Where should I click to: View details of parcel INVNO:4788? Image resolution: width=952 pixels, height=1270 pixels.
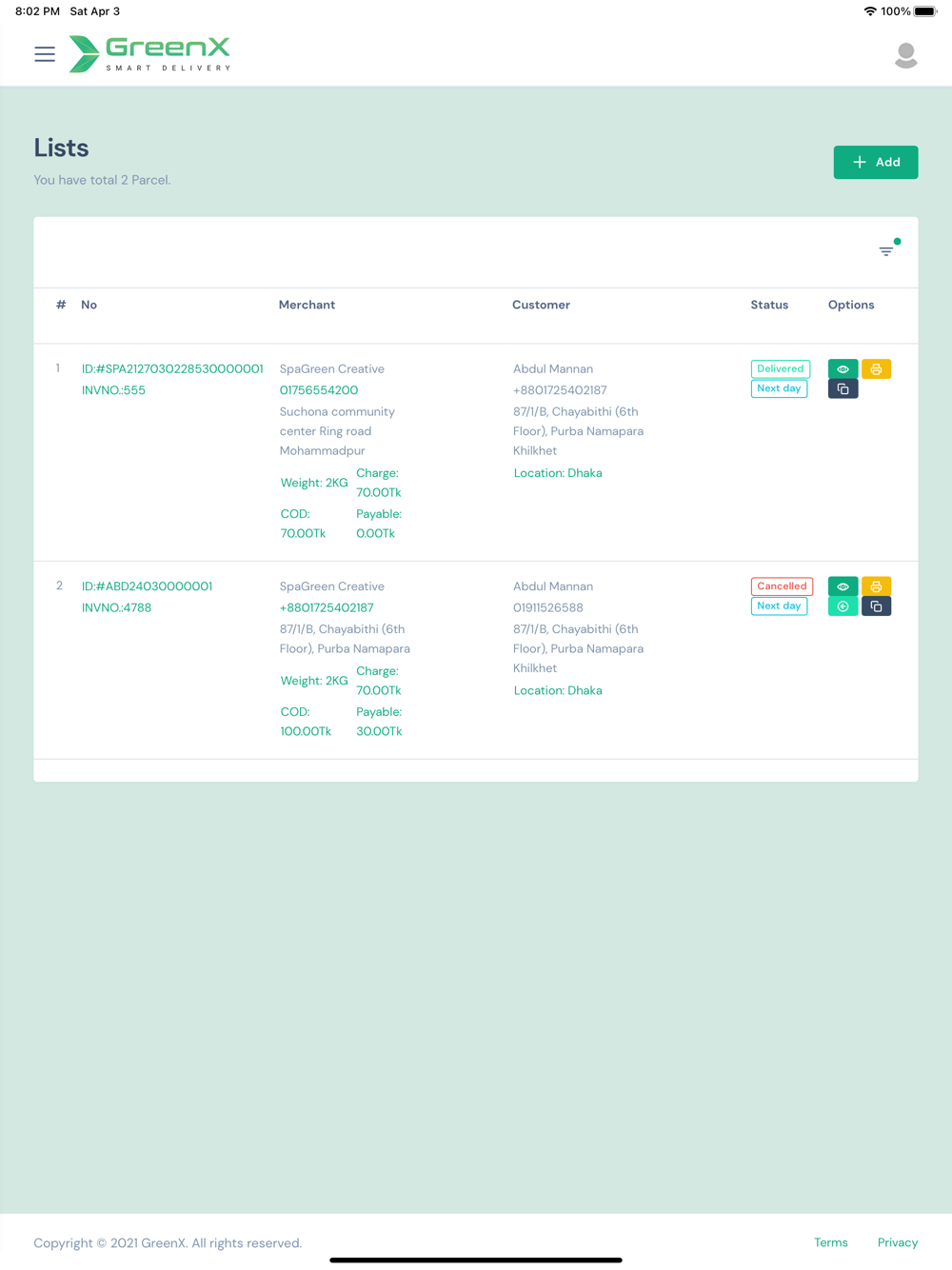point(843,586)
